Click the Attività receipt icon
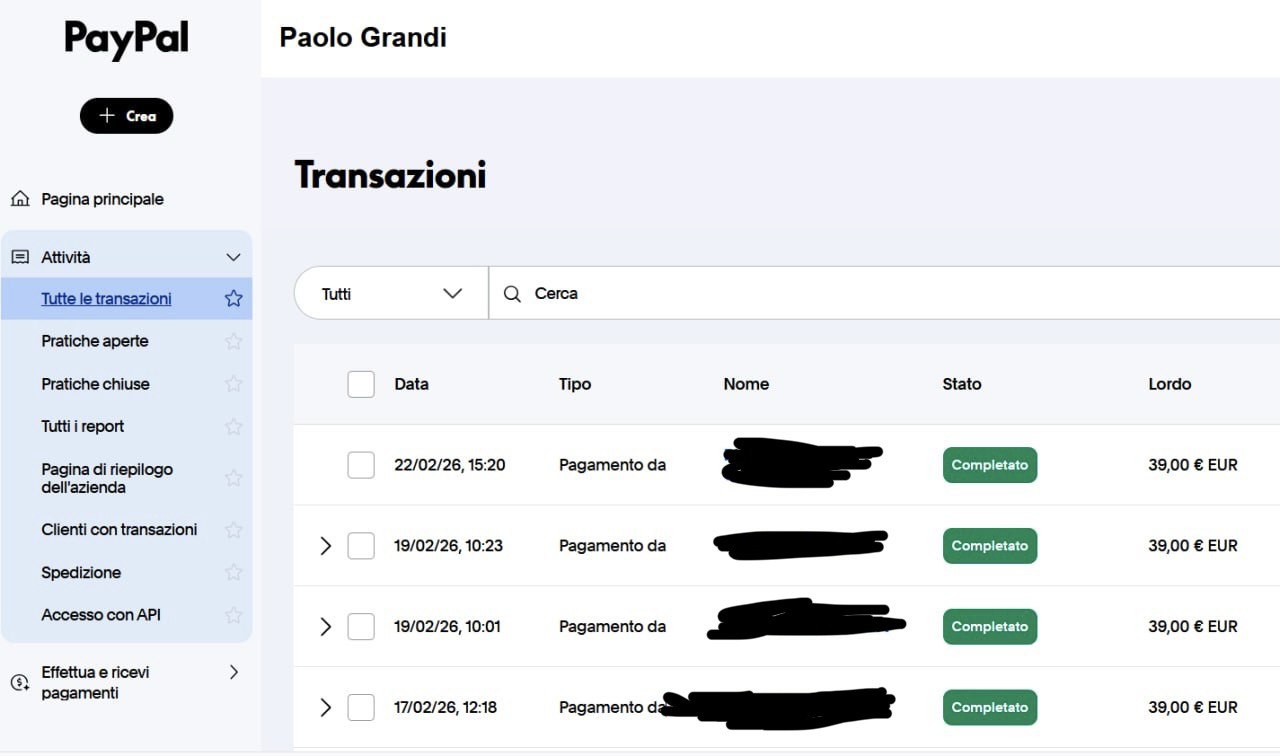The image size is (1280, 756). coord(20,257)
